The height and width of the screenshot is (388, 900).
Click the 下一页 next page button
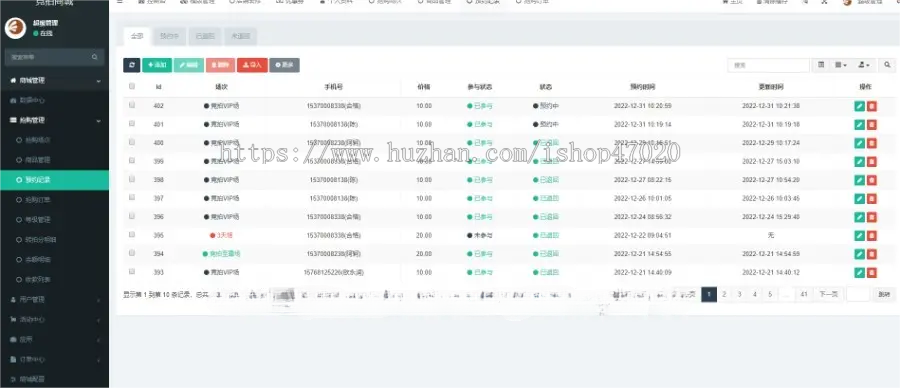pos(828,294)
